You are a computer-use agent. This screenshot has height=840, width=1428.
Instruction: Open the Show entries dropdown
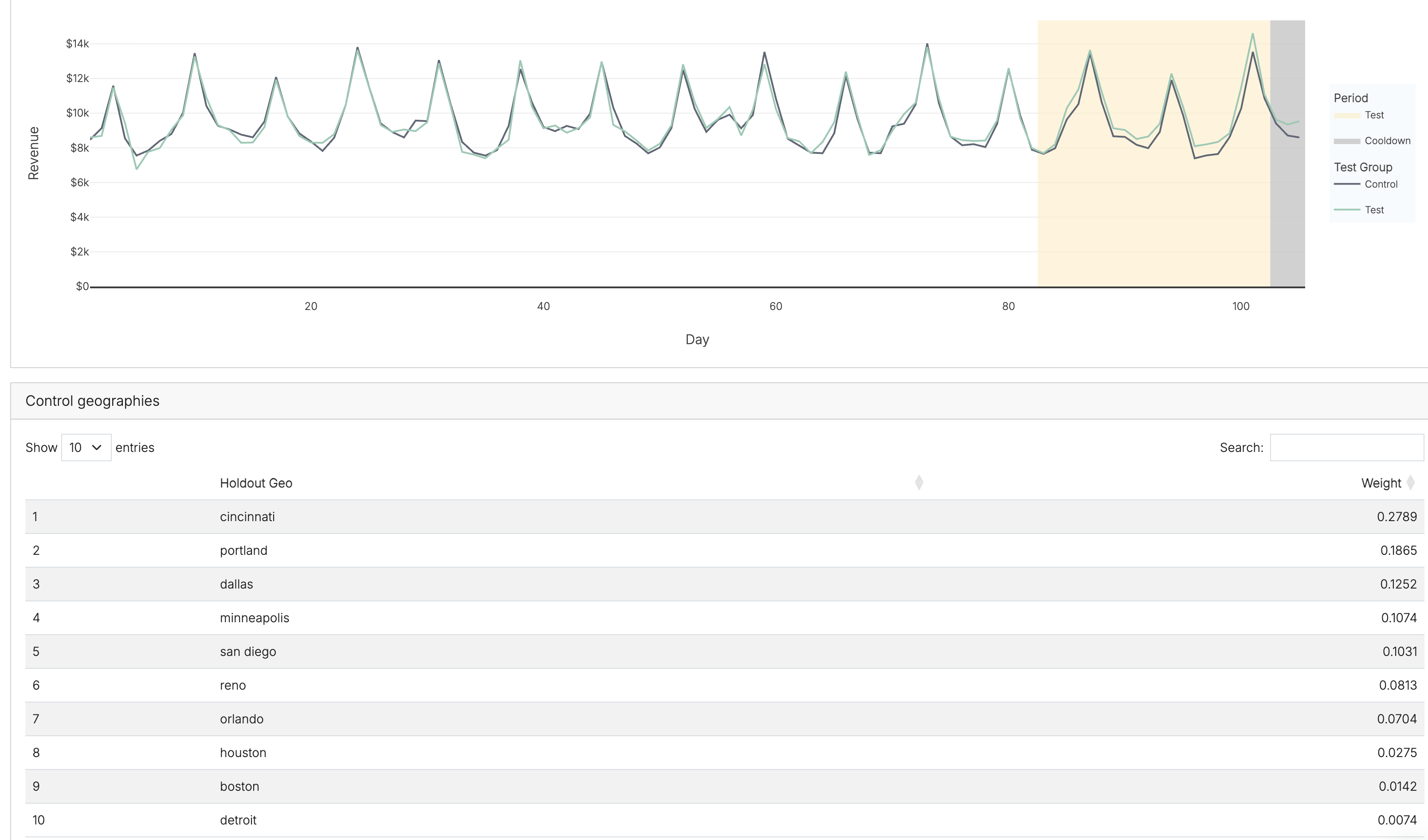(x=86, y=447)
